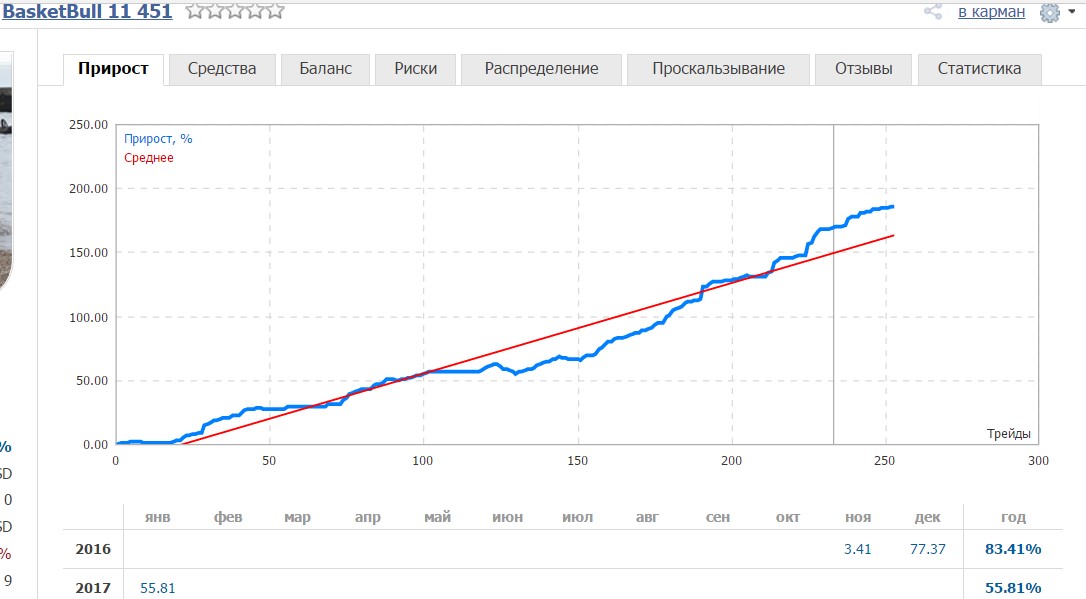1086x599 pixels.
Task: Open the settings gear icon
Action: pos(1049,13)
